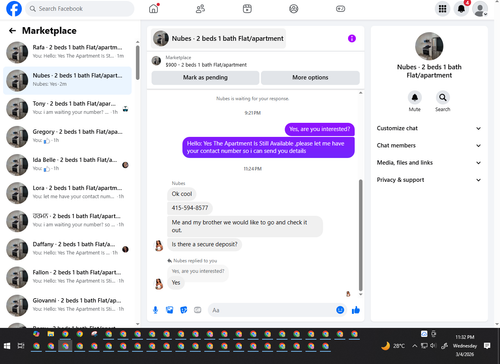Open the Tony conversation
500x364 pixels.
[68, 108]
